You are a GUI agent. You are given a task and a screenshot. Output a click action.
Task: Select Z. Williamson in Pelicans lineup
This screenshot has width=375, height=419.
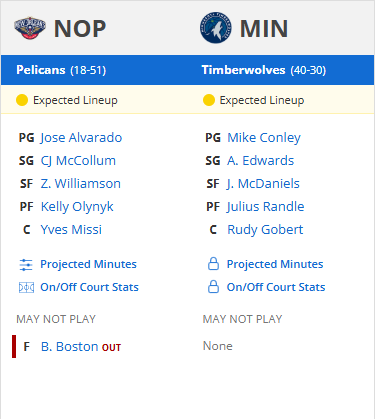click(81, 184)
